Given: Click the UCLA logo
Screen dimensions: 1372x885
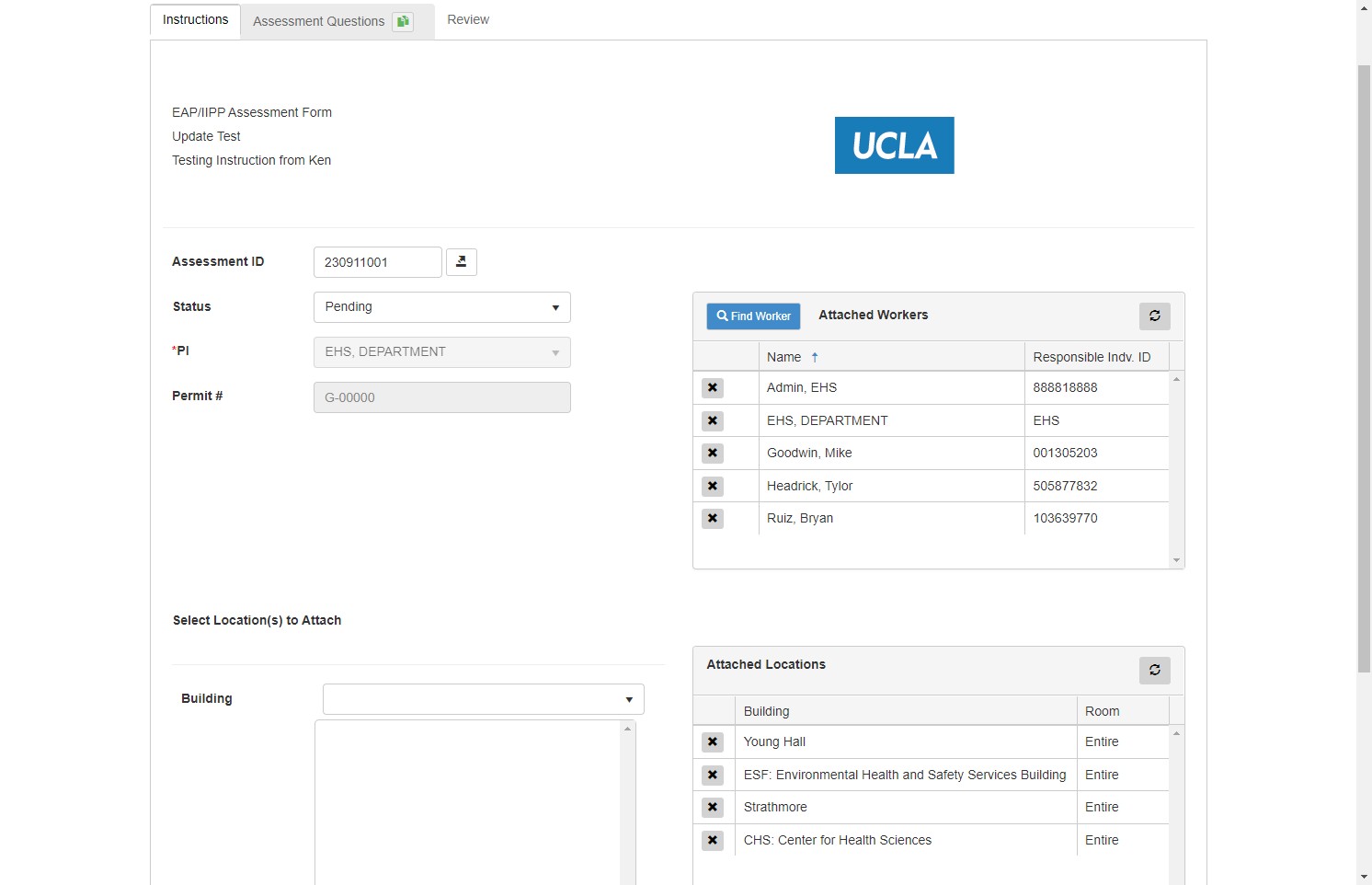Looking at the screenshot, I should 895,145.
